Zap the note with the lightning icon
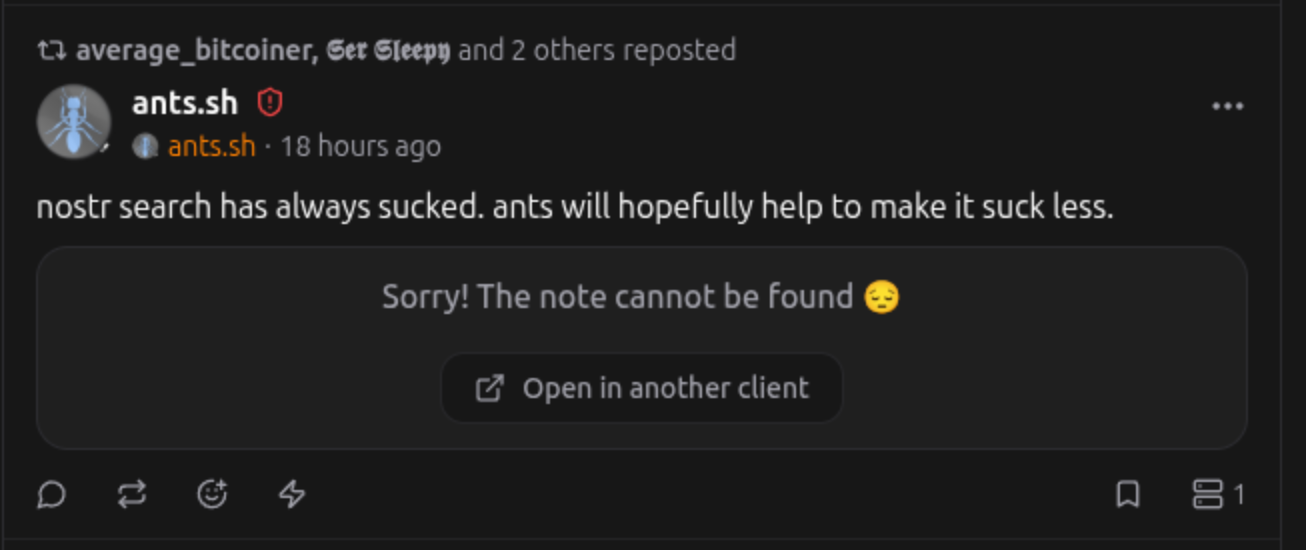Viewport: 1306px width, 550px height. (291, 494)
